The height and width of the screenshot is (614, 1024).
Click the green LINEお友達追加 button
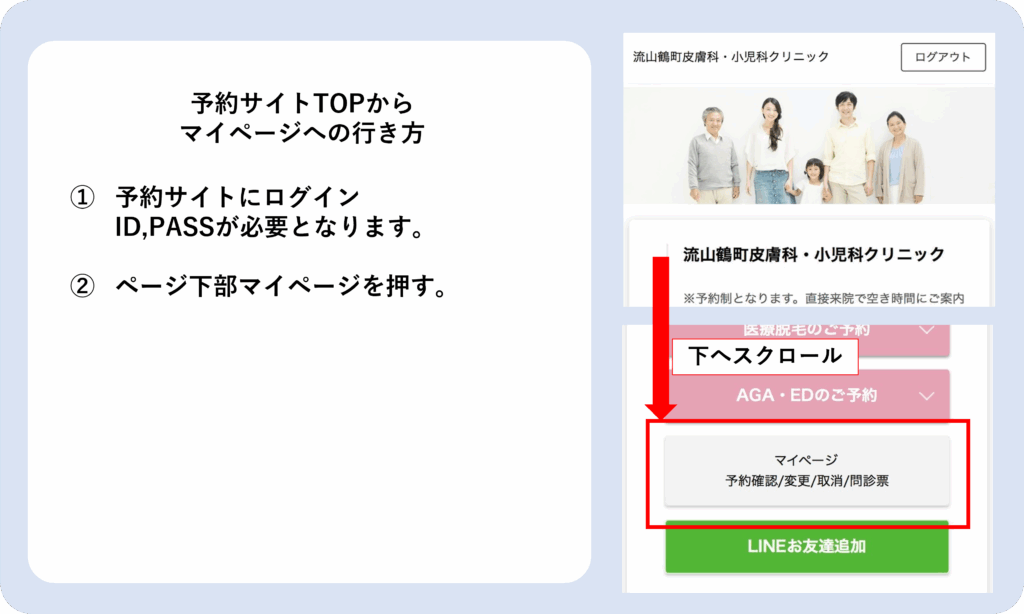point(807,546)
